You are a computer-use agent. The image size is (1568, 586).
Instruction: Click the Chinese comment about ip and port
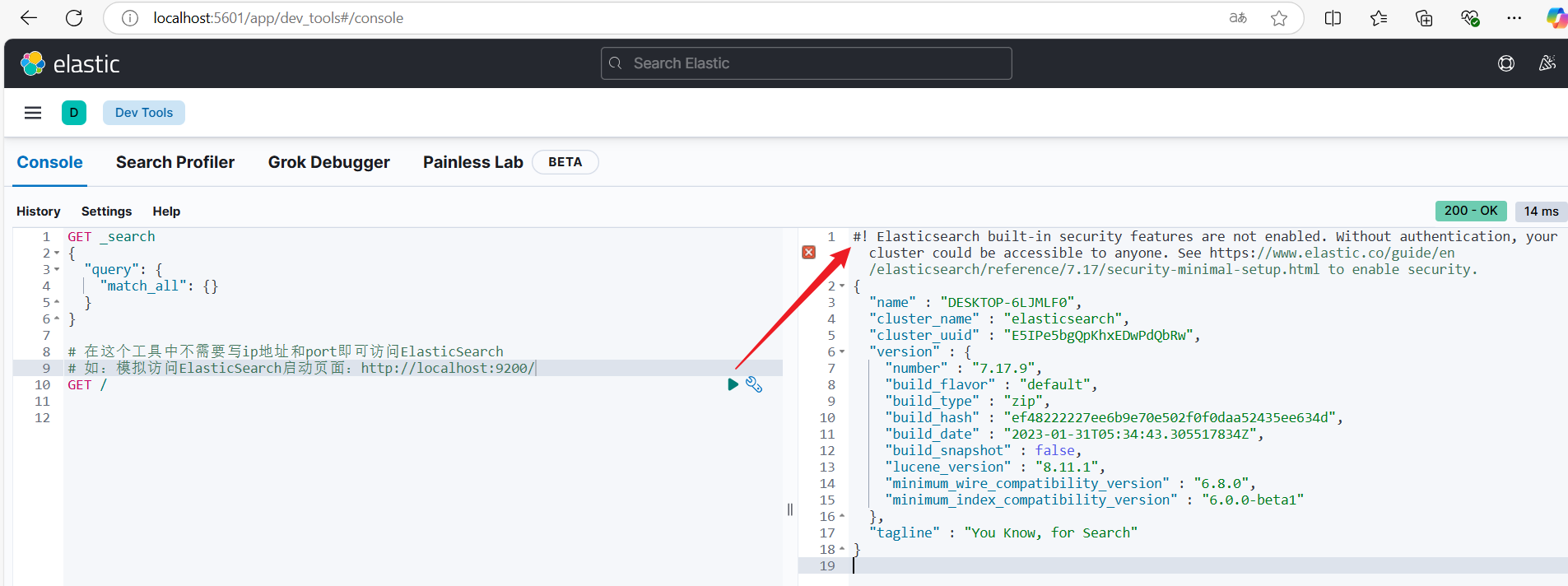tap(286, 351)
